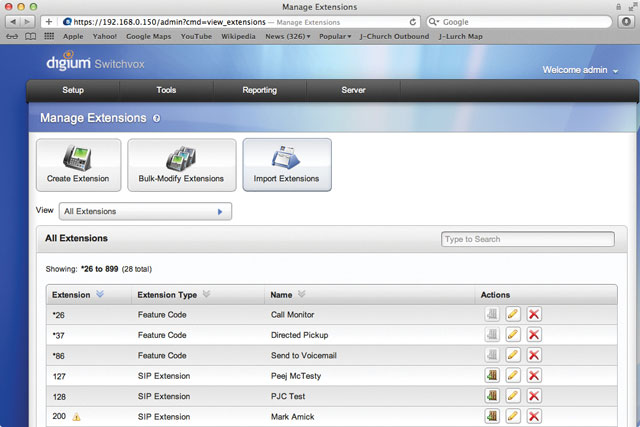Open phone settings for Peej McTesty
Screen dimensions: 640x427
pos(492,375)
